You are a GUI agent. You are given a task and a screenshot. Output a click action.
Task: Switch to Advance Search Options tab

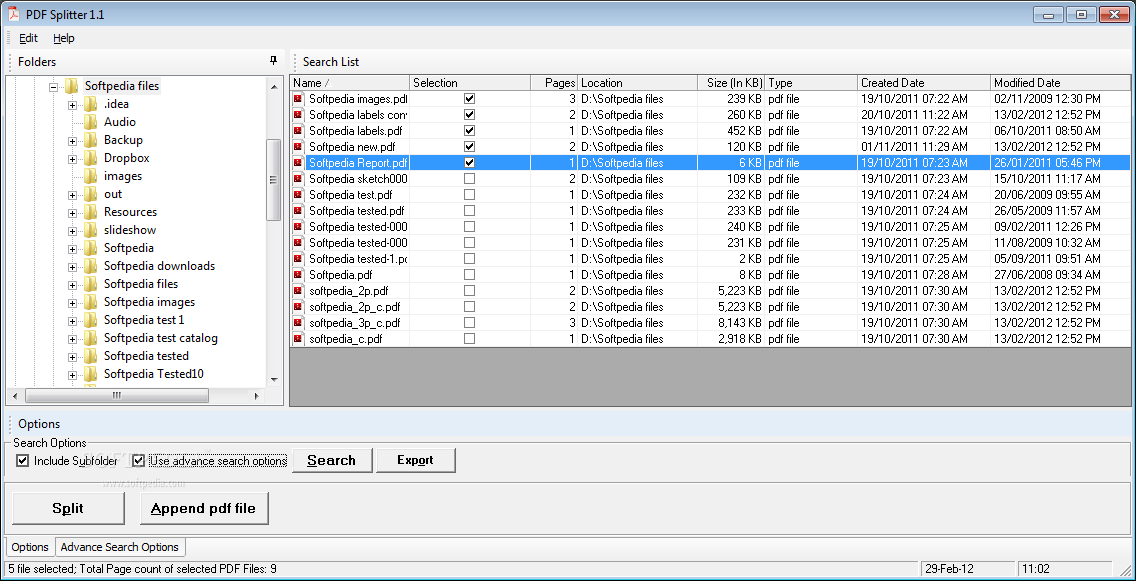click(x=120, y=547)
